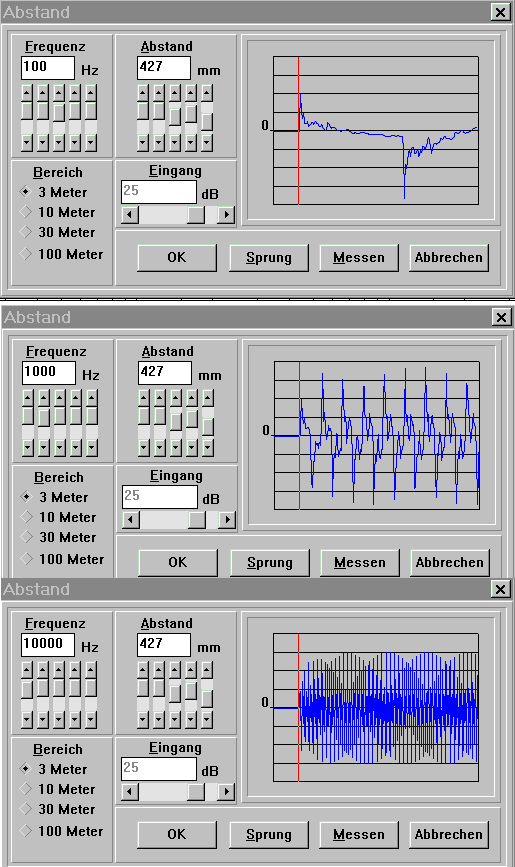This screenshot has height=867, width=515.
Task: Click Eingang scrollbar left arrow in 10000 Hz dialog
Action: pos(130,792)
